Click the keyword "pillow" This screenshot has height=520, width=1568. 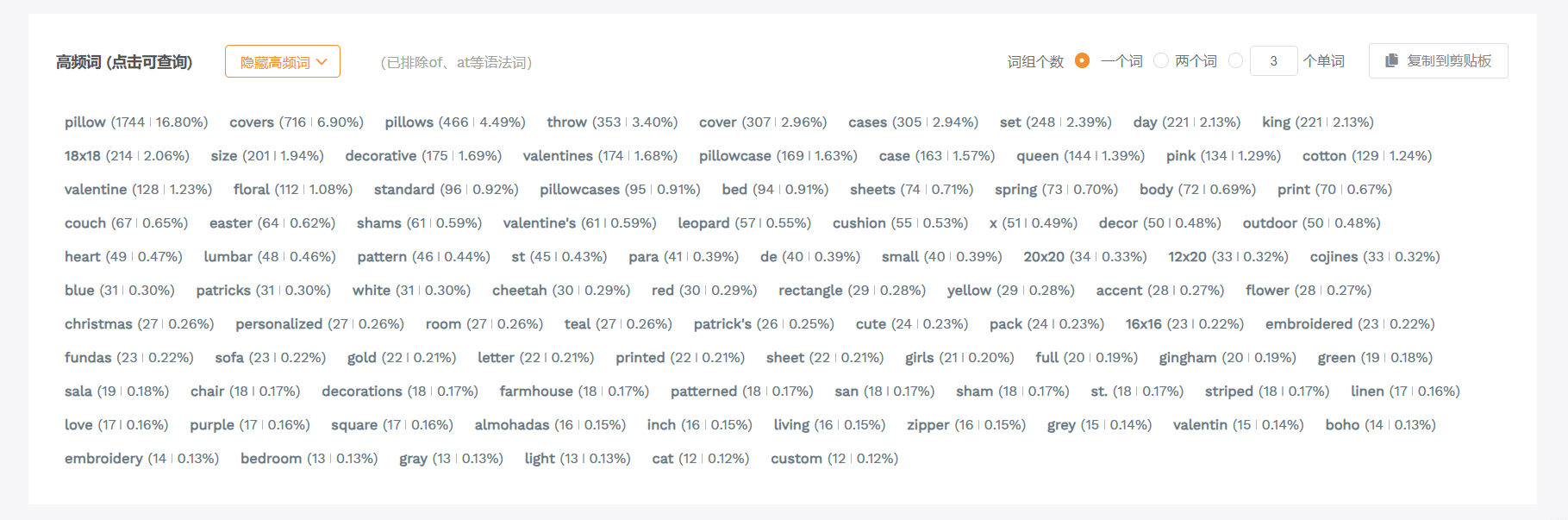85,122
